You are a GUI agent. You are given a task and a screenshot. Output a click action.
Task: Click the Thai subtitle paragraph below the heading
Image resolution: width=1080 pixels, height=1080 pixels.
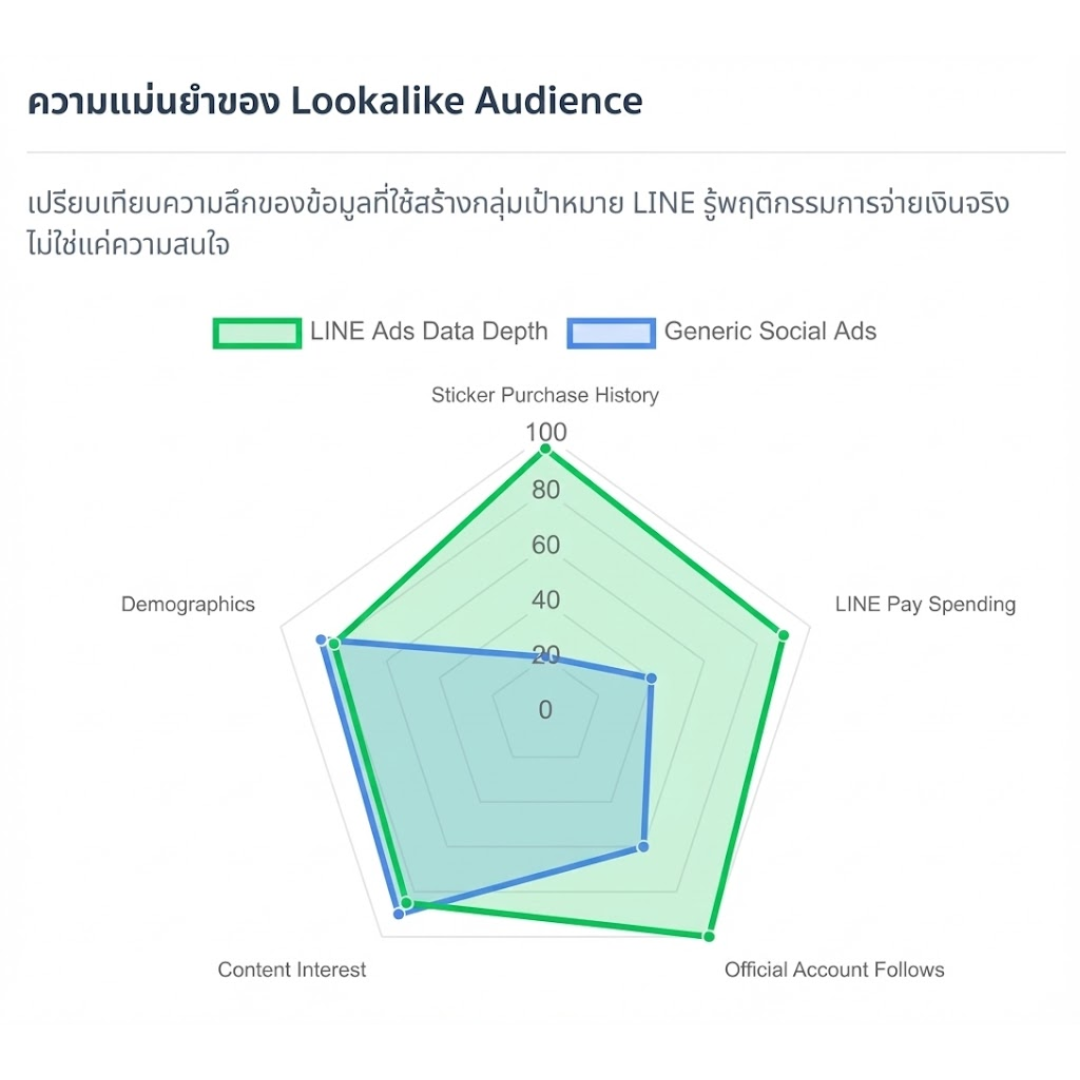click(x=518, y=224)
